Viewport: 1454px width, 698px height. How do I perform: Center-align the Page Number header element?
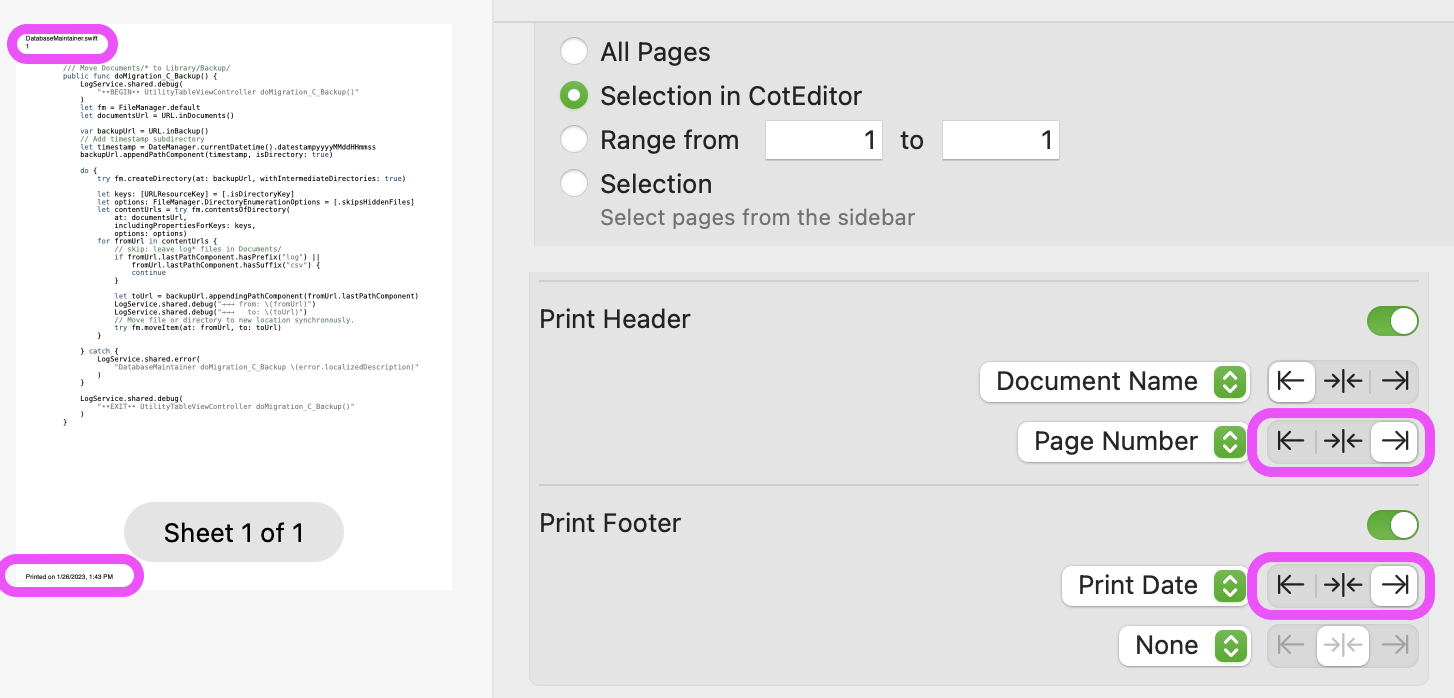(x=1343, y=441)
